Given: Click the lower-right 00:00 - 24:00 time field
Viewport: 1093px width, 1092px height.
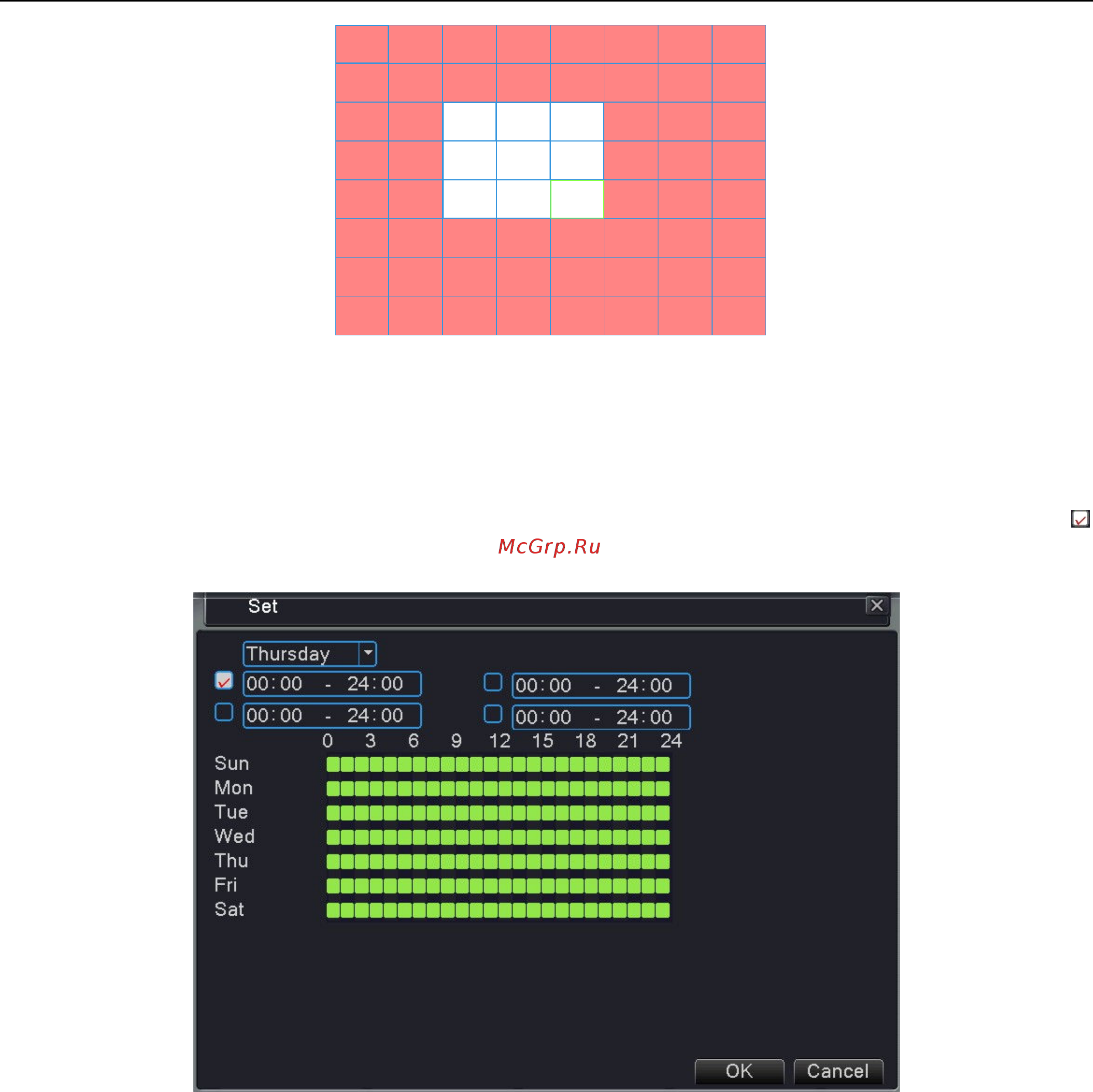Looking at the screenshot, I should (601, 717).
